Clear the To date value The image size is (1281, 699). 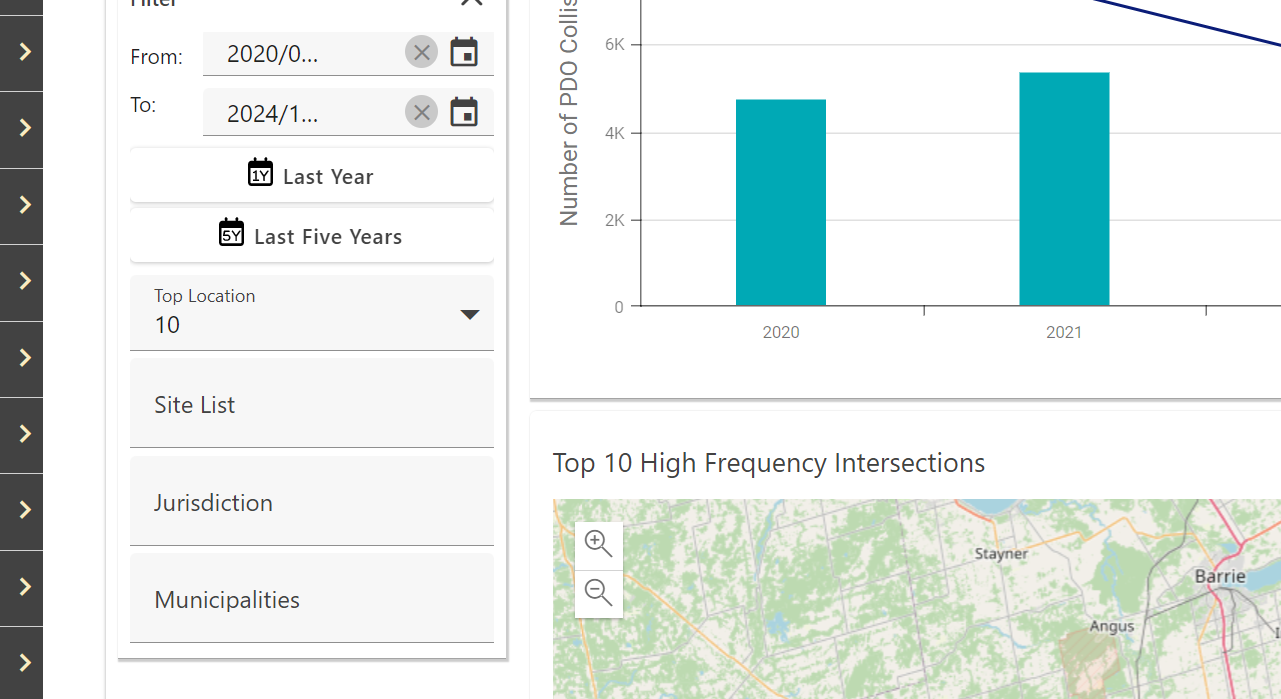pos(421,112)
